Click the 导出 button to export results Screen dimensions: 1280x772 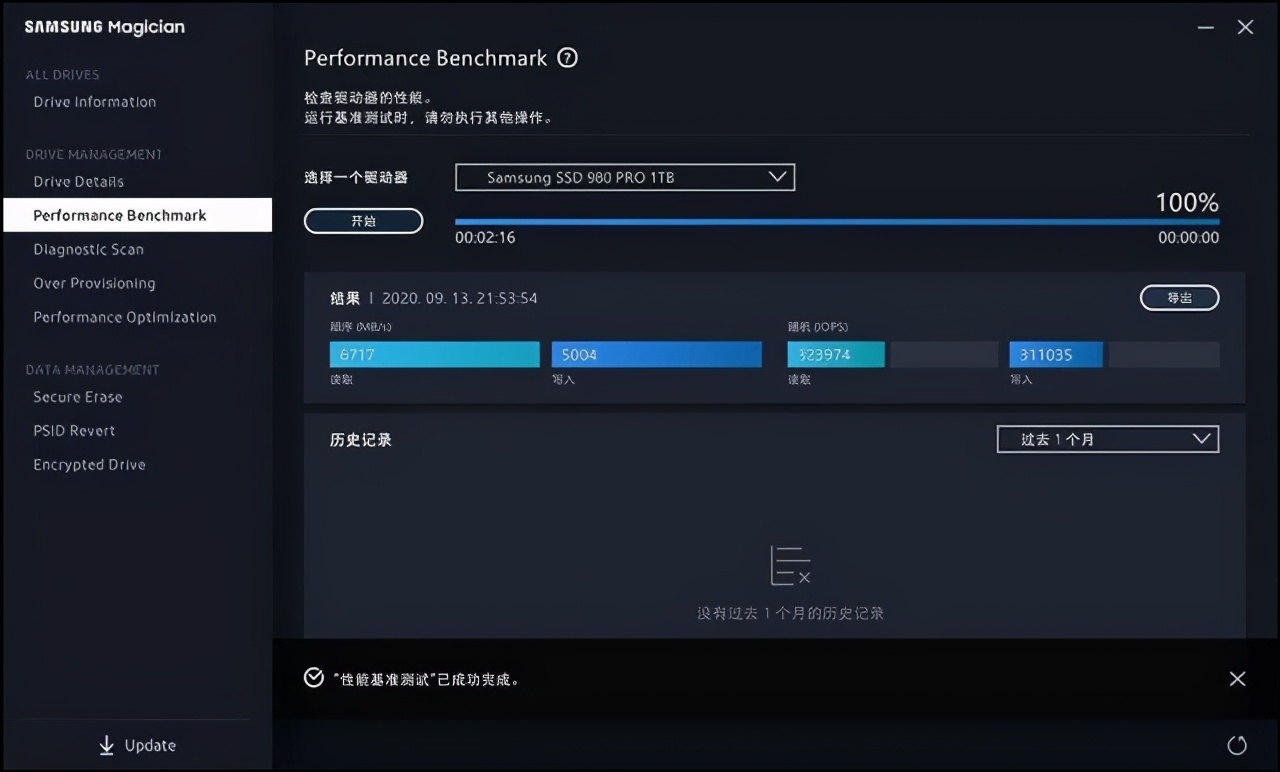click(1179, 297)
